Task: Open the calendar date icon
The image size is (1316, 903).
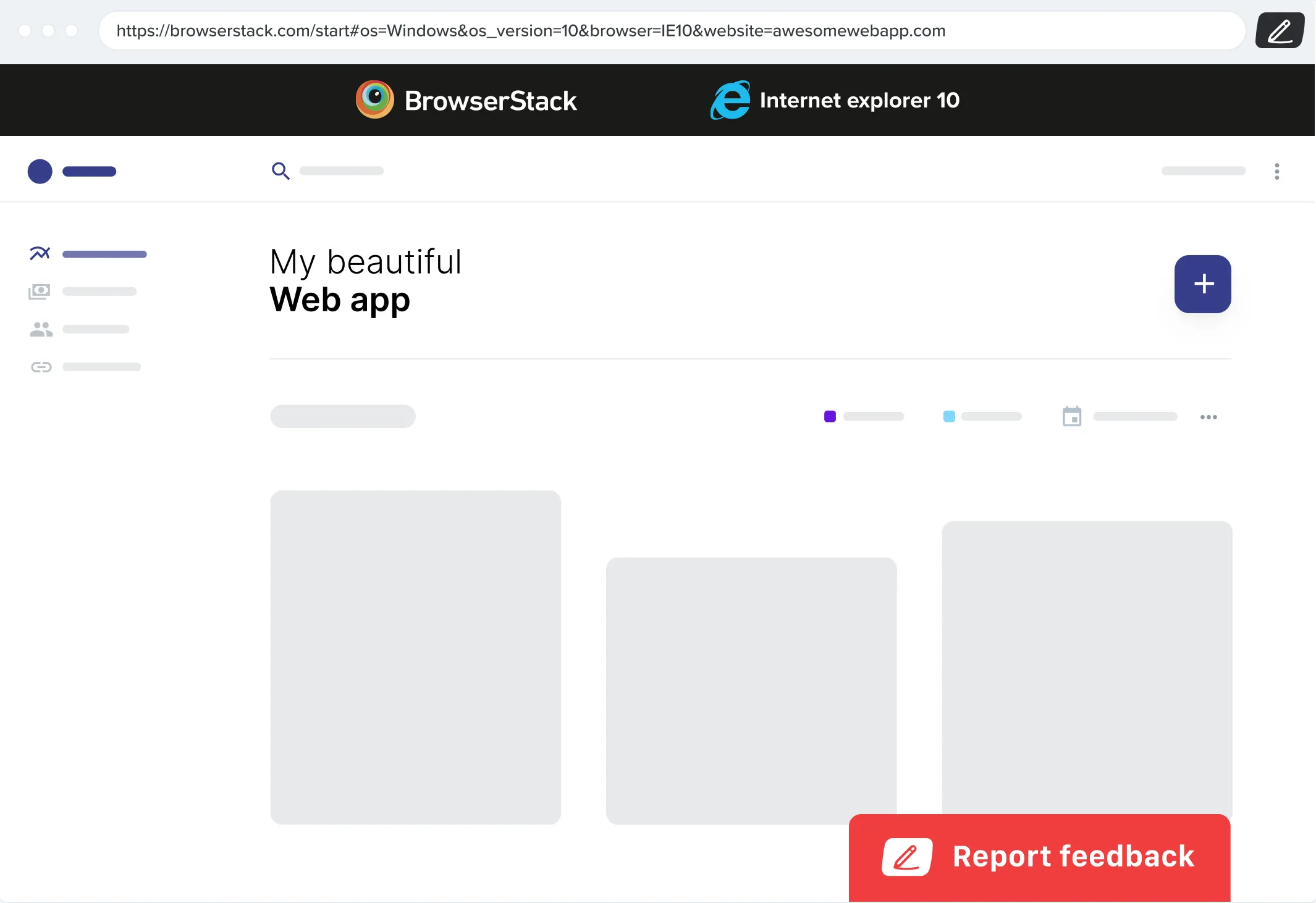Action: 1072,416
